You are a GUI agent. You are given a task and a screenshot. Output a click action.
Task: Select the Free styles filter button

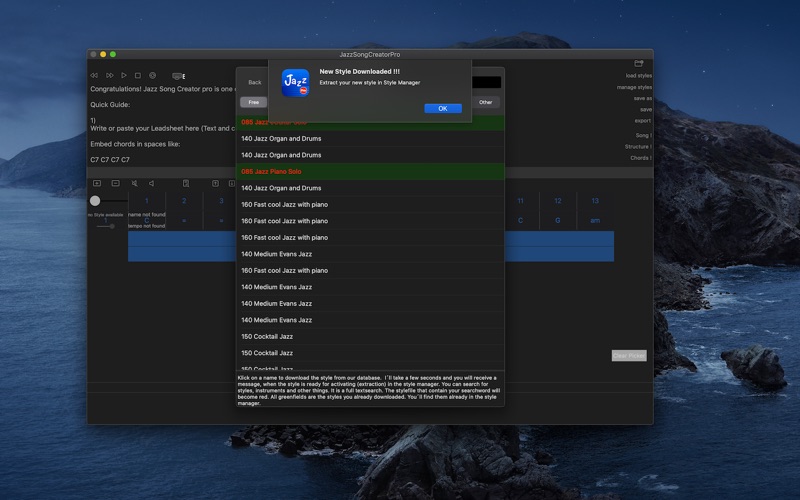click(254, 102)
